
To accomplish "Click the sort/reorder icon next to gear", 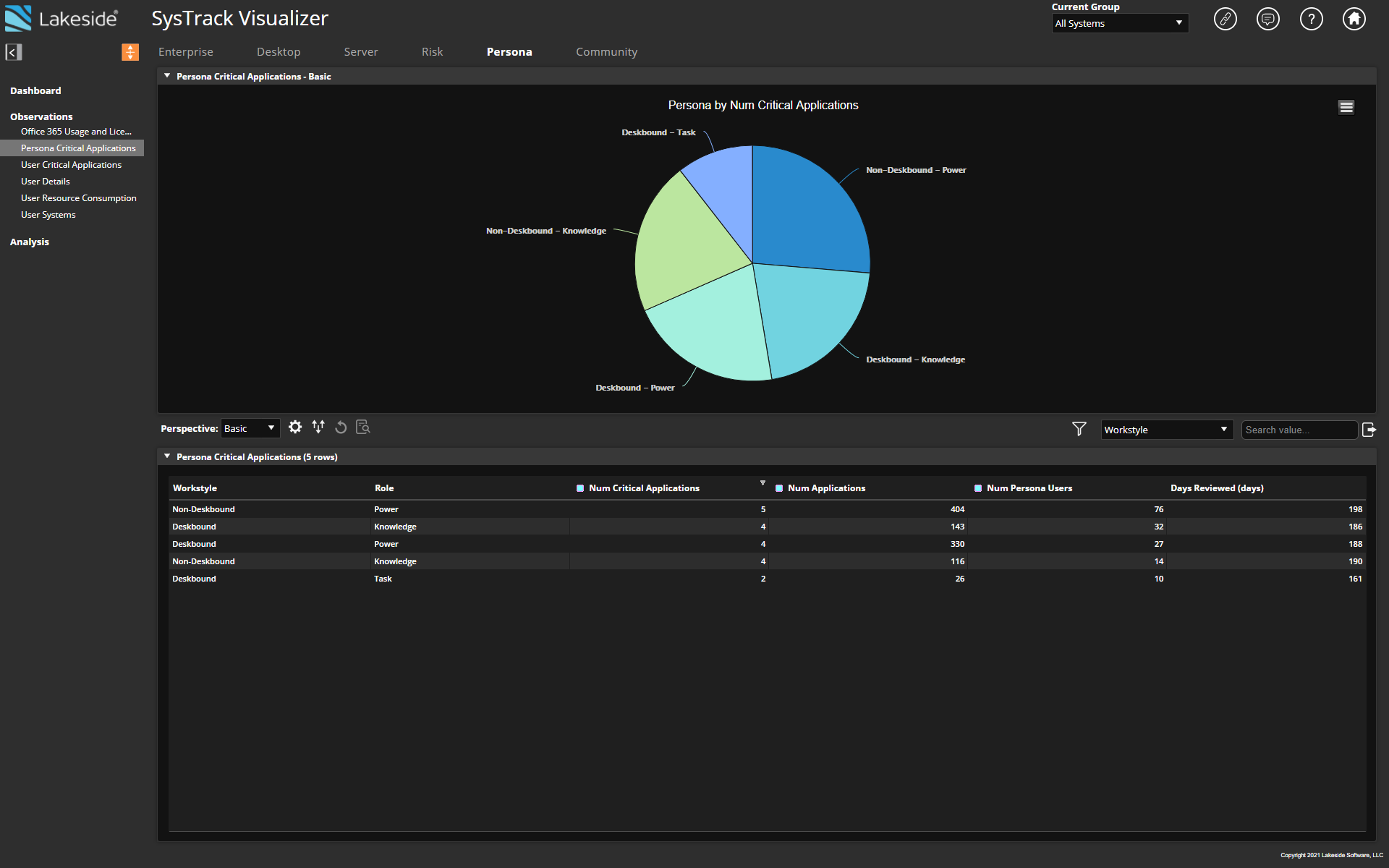I will pos(318,427).
